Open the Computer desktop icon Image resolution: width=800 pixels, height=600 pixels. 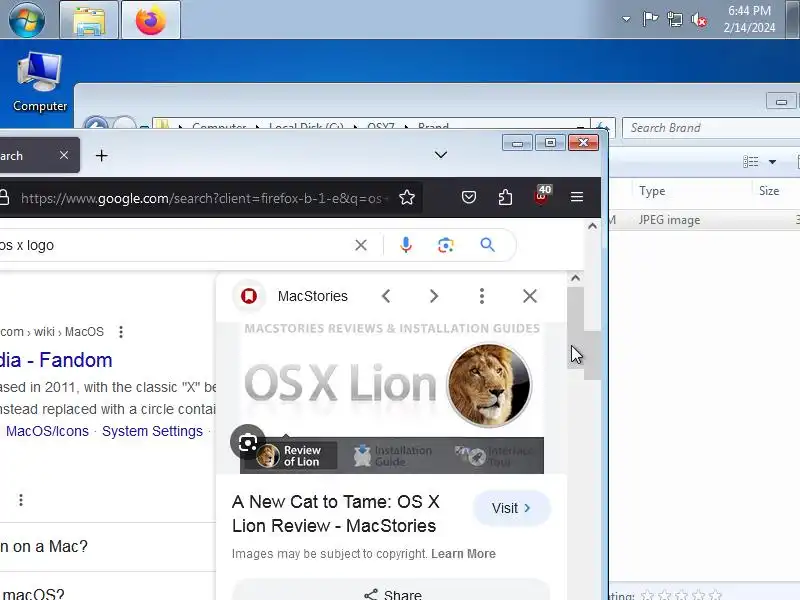[x=39, y=82]
